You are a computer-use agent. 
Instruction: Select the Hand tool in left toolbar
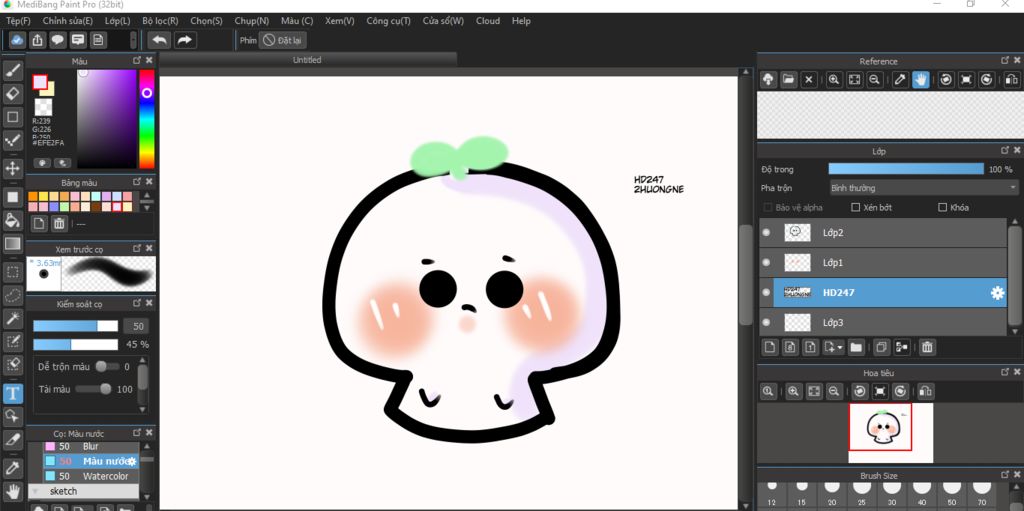pyautogui.click(x=13, y=491)
